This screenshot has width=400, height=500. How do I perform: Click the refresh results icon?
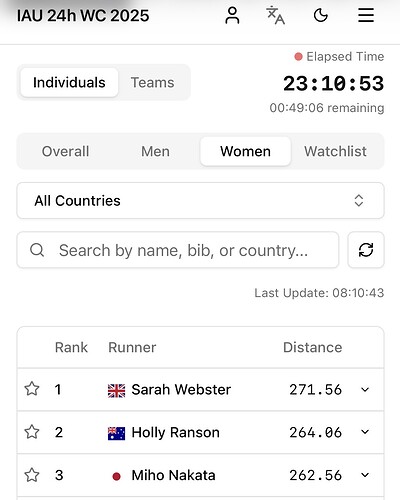pyautogui.click(x=366, y=250)
